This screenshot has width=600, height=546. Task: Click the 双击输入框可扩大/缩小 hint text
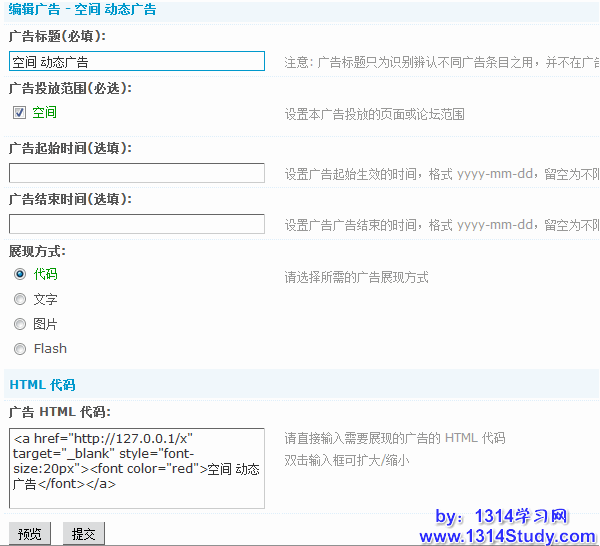click(x=346, y=460)
